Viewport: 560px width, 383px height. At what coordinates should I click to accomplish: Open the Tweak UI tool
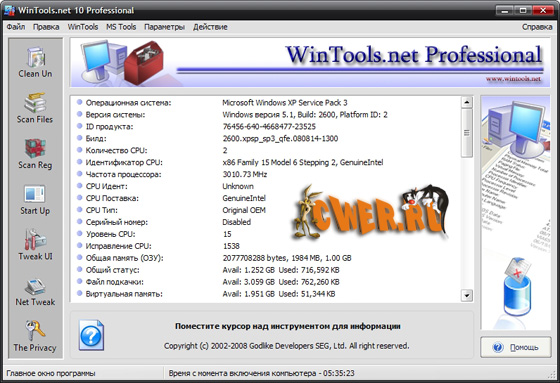point(35,245)
